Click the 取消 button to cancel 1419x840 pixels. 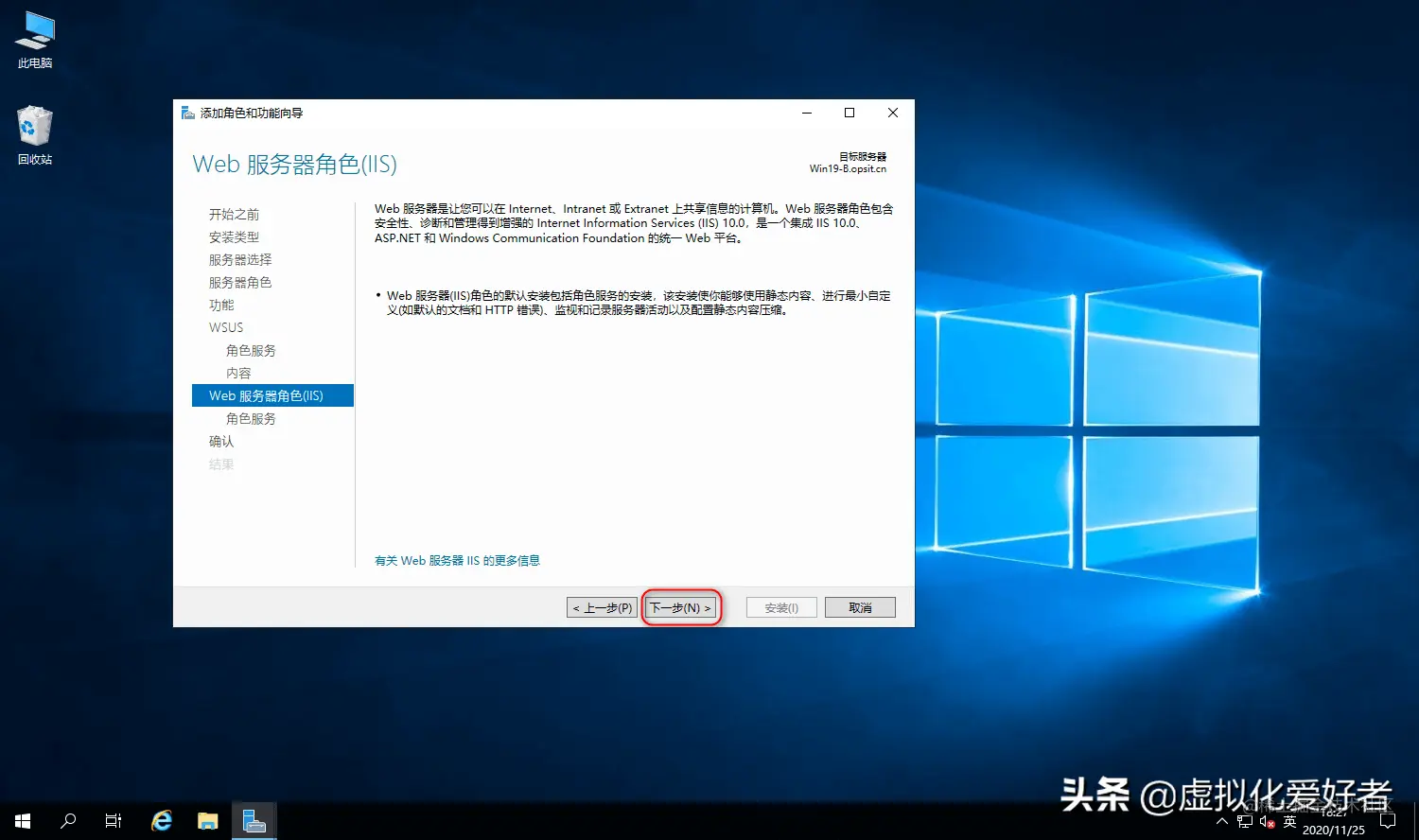coord(859,606)
